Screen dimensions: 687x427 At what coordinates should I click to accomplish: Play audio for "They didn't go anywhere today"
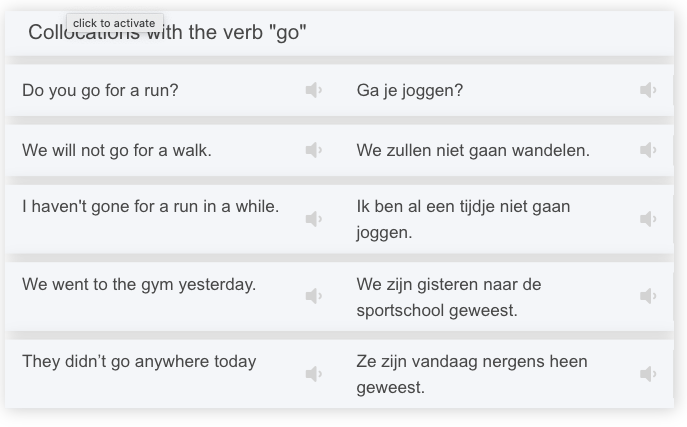click(313, 374)
